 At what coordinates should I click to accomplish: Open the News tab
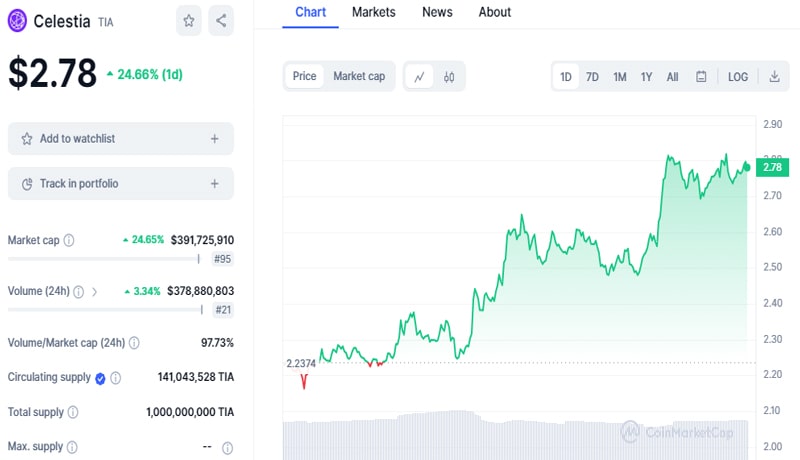[437, 12]
